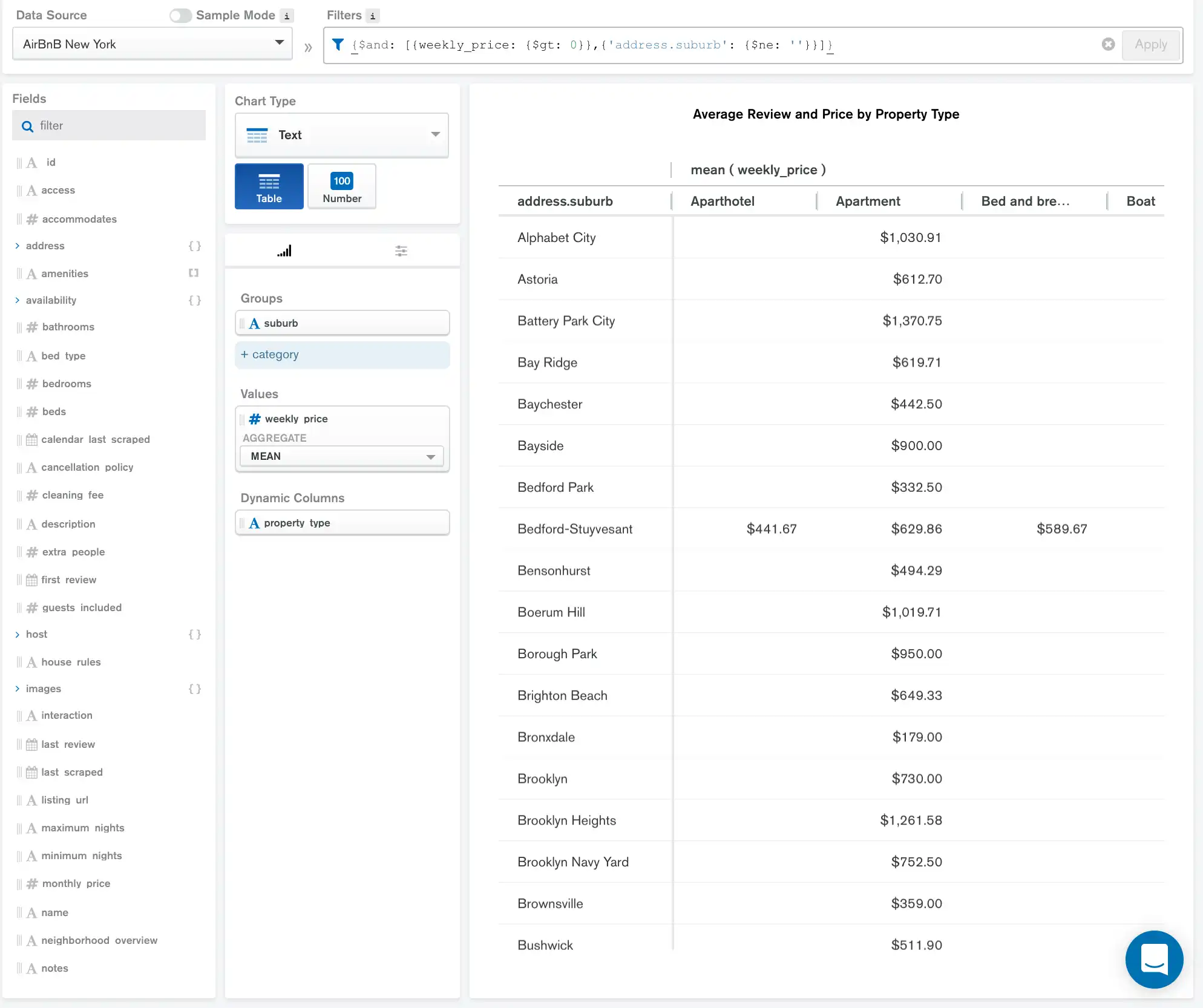
Task: Click the clear filter X icon
Action: (1108, 44)
